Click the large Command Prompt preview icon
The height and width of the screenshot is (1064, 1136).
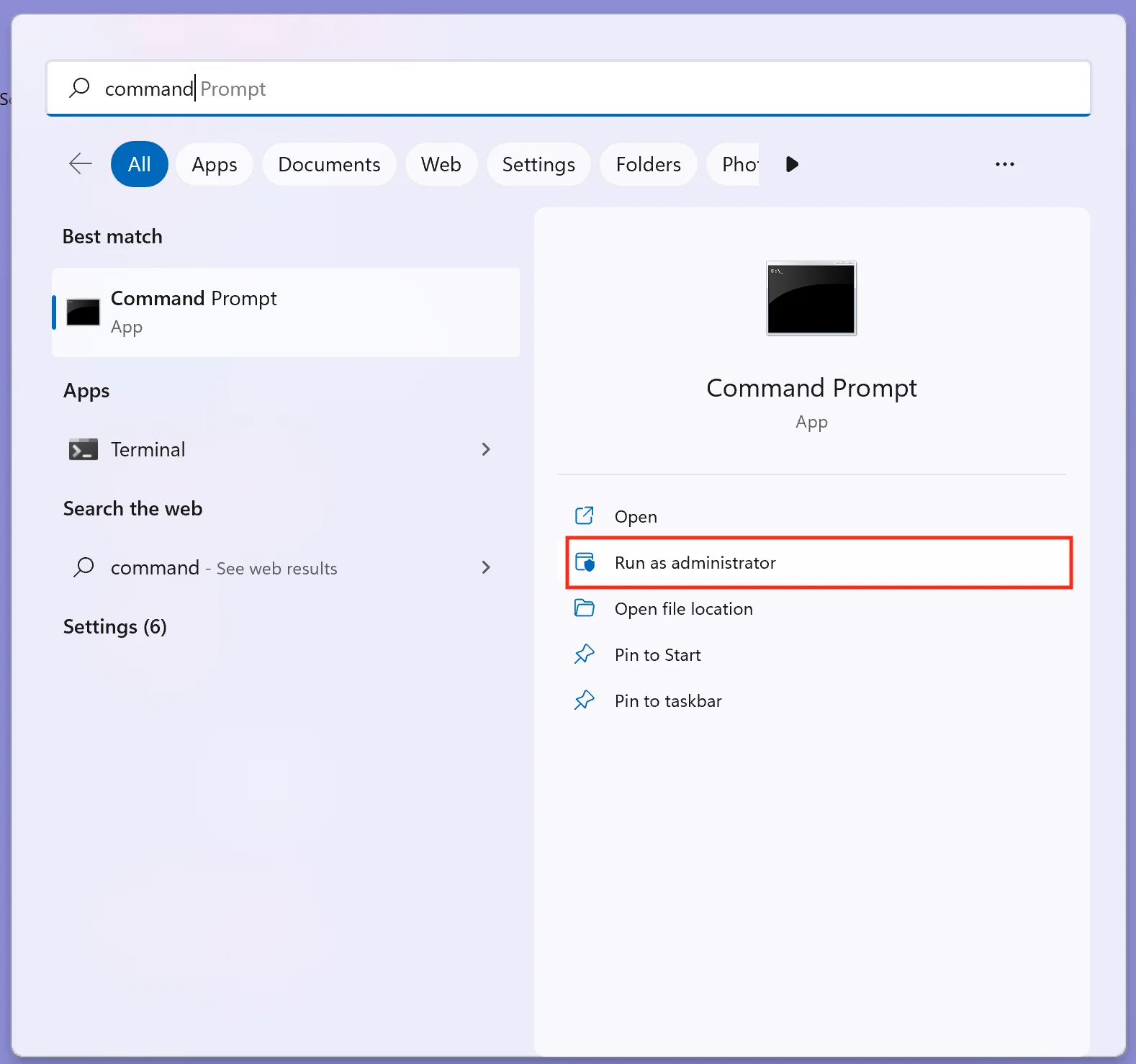(x=811, y=298)
